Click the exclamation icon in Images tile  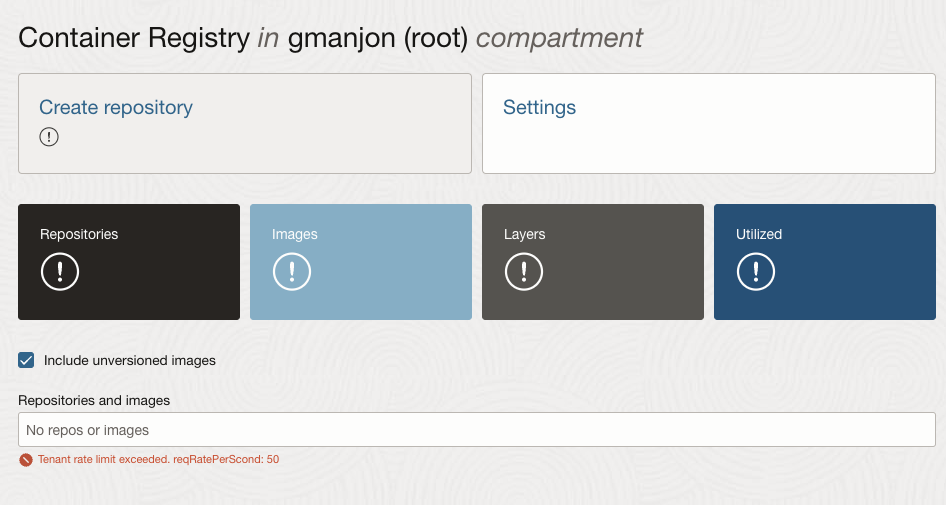click(292, 272)
